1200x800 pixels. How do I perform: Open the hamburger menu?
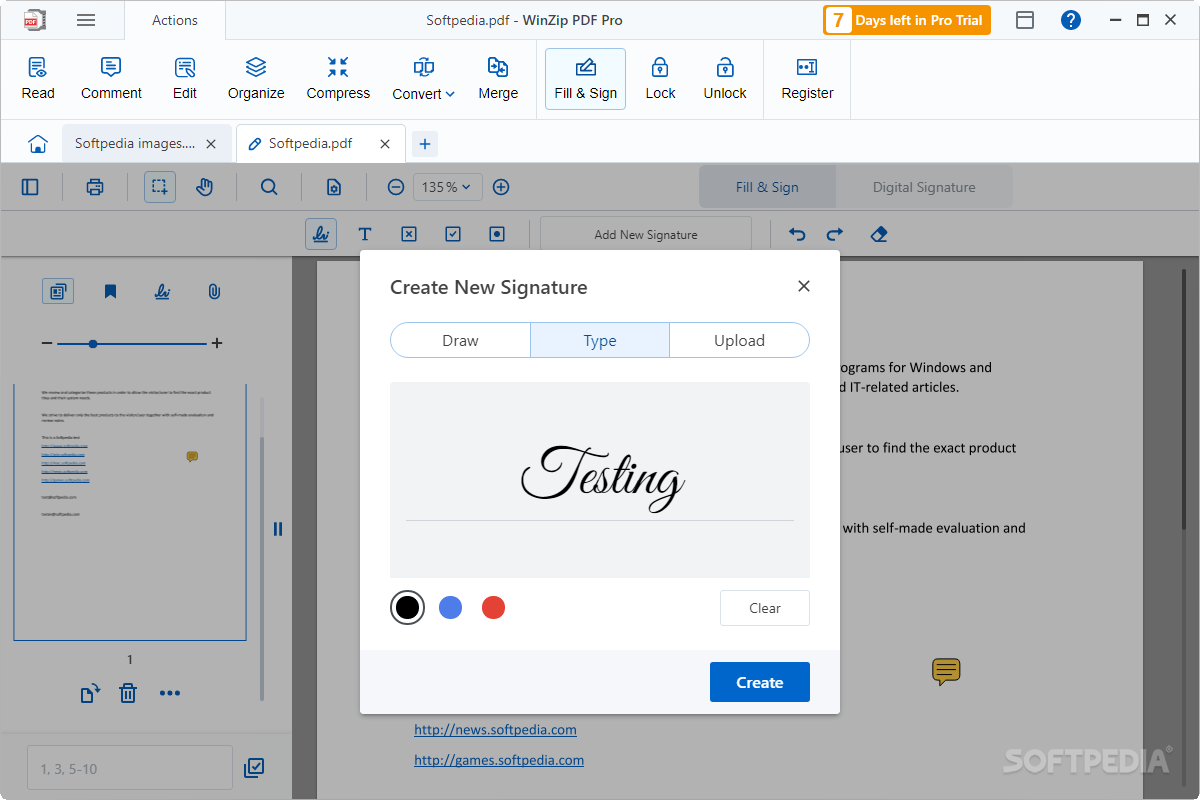click(x=86, y=20)
